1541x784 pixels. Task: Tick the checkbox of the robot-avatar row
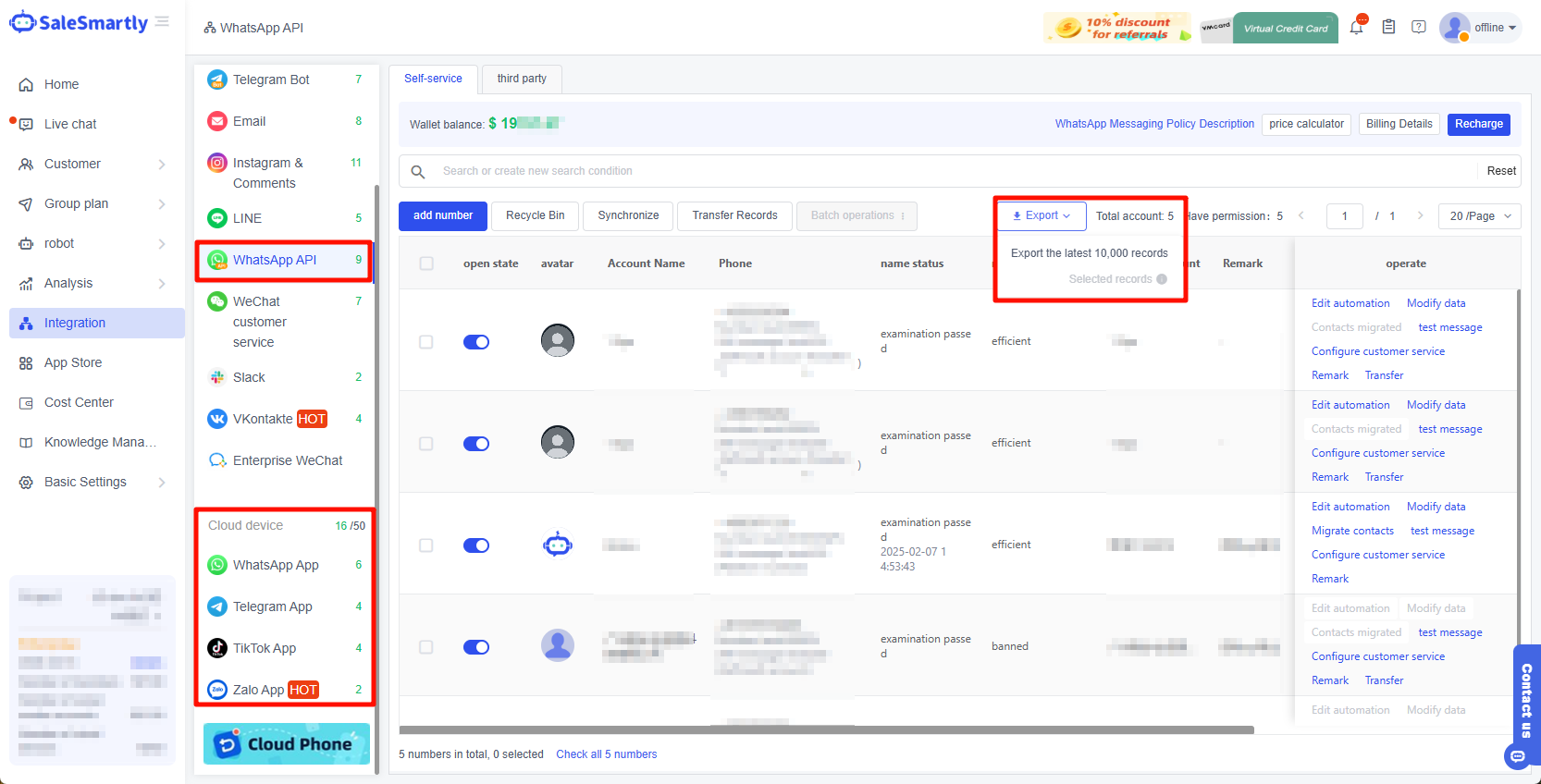click(x=426, y=545)
